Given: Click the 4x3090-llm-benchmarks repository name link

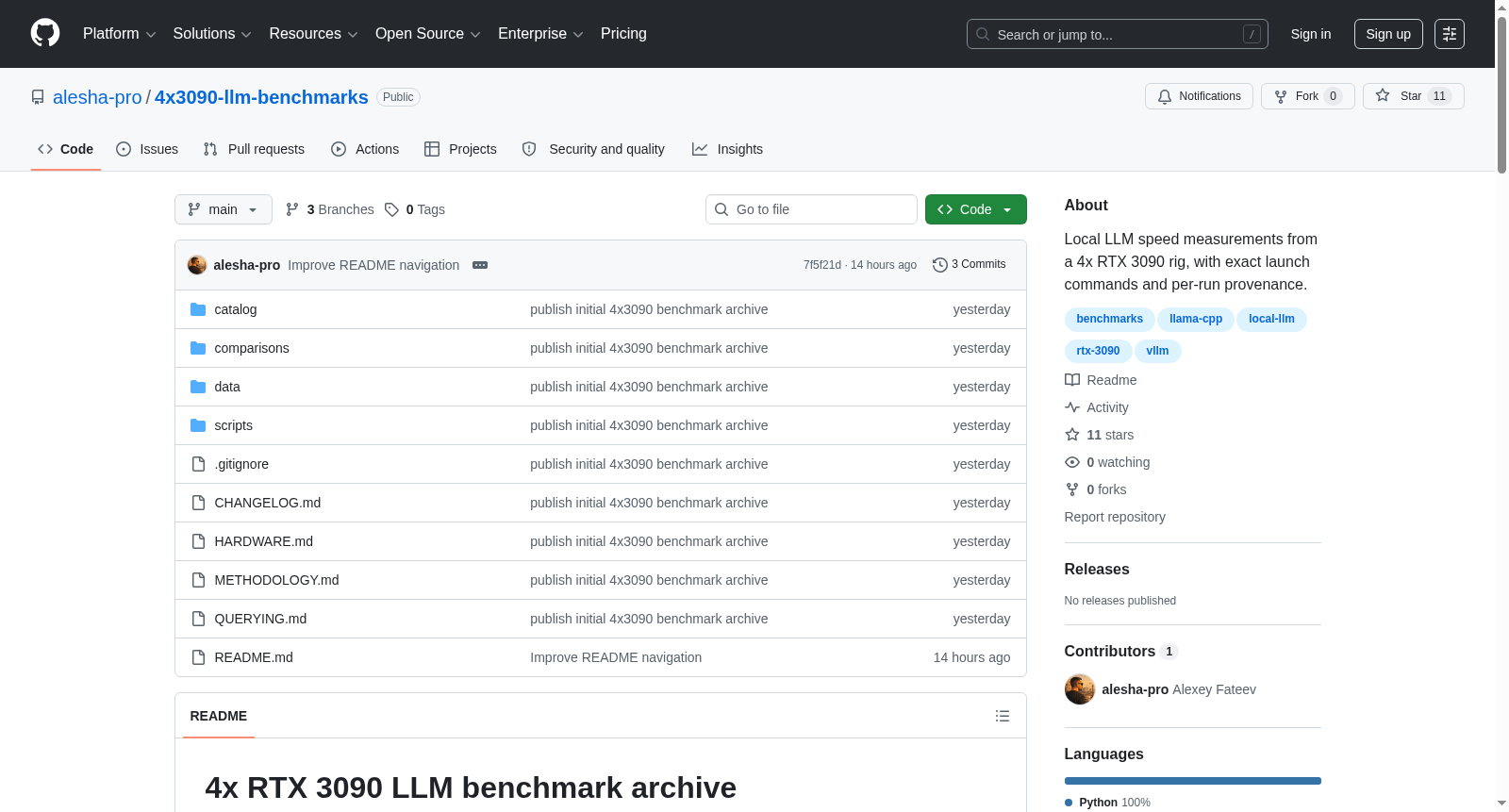Looking at the screenshot, I should 261,97.
